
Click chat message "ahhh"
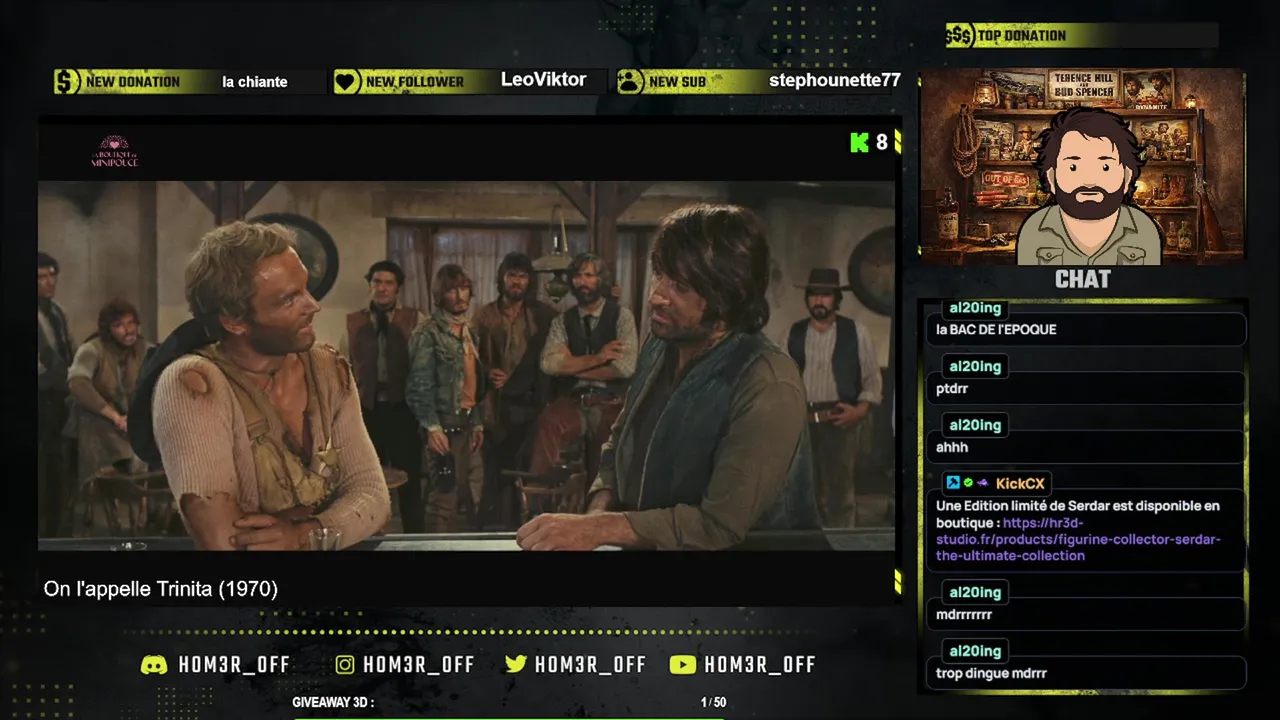coord(952,447)
